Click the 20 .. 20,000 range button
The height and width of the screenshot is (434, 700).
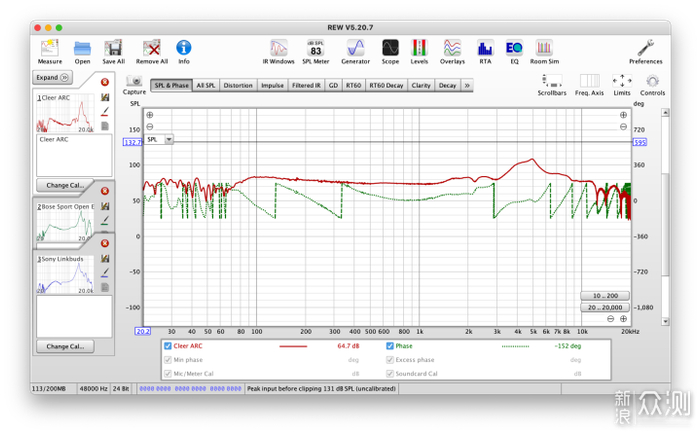pyautogui.click(x=607, y=308)
